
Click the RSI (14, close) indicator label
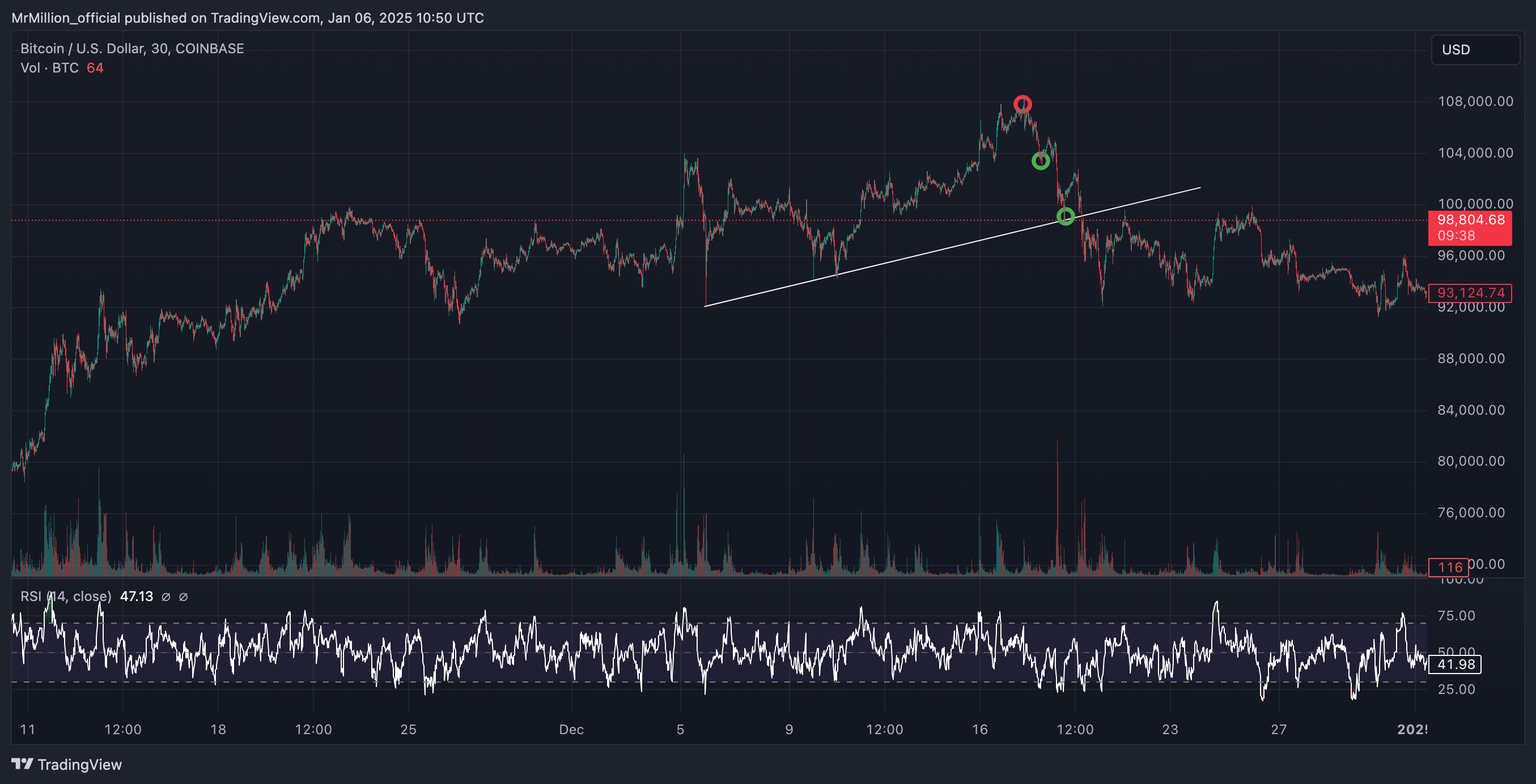(66, 596)
